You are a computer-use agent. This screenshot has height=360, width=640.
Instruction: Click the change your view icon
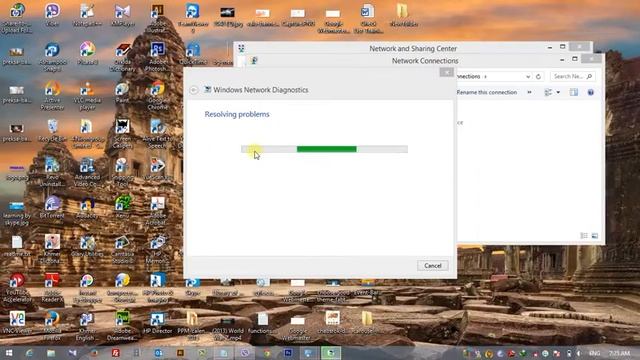[548, 92]
